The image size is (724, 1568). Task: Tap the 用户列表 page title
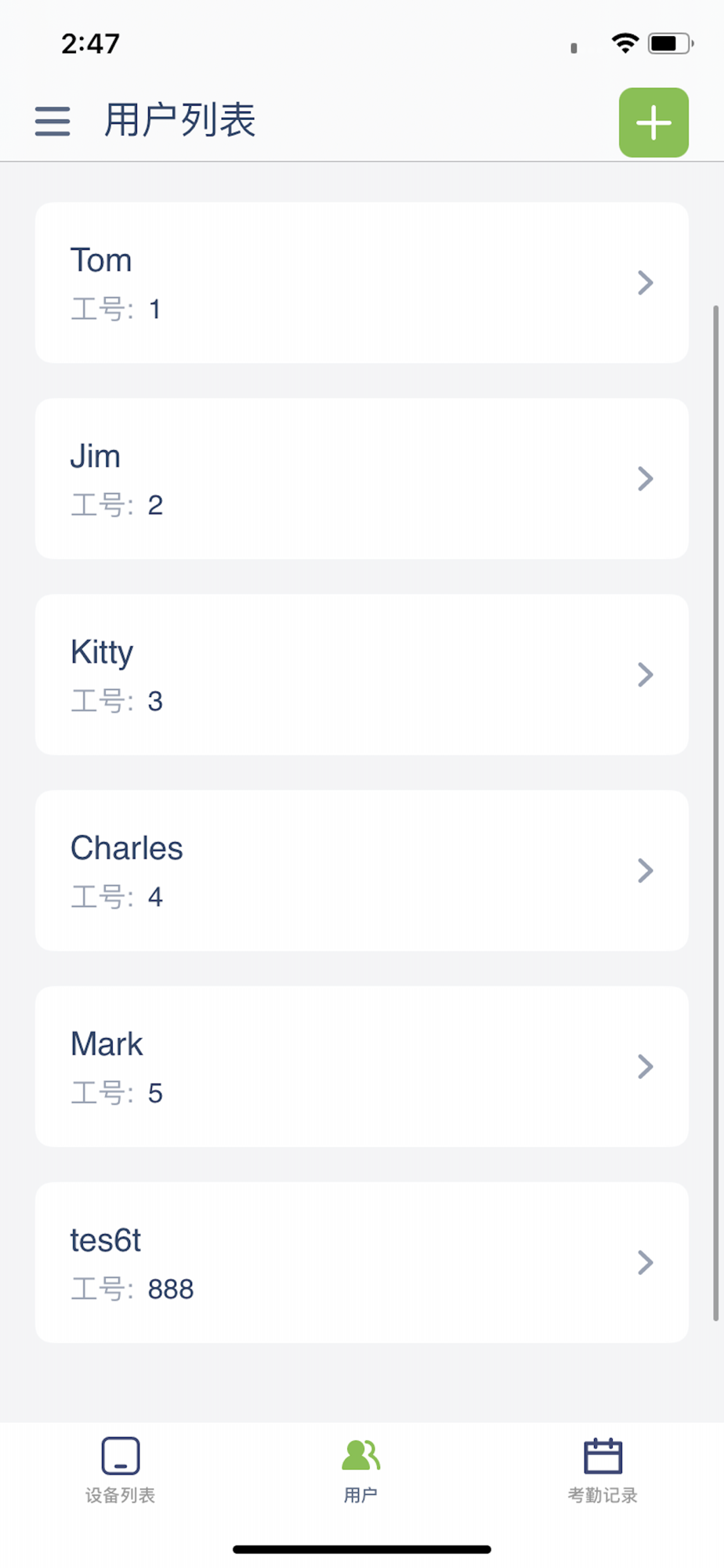pos(180,121)
